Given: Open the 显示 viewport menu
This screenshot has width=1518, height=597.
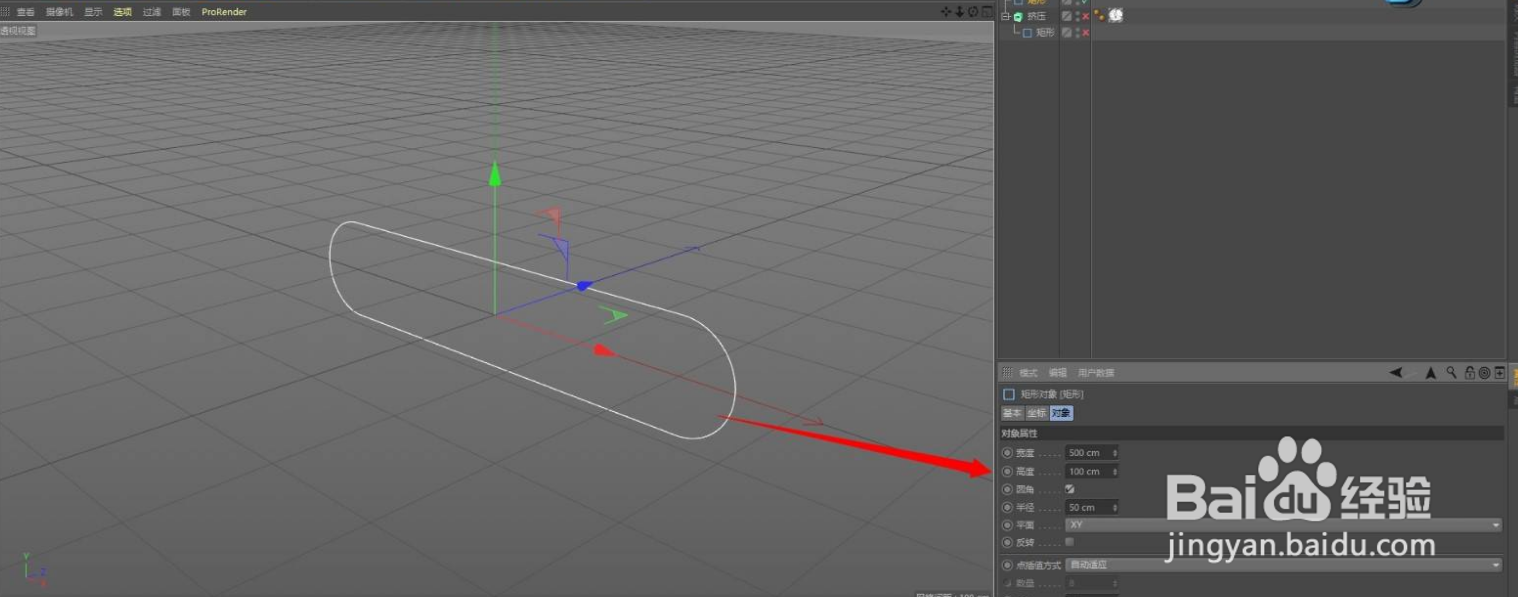Looking at the screenshot, I should (93, 12).
